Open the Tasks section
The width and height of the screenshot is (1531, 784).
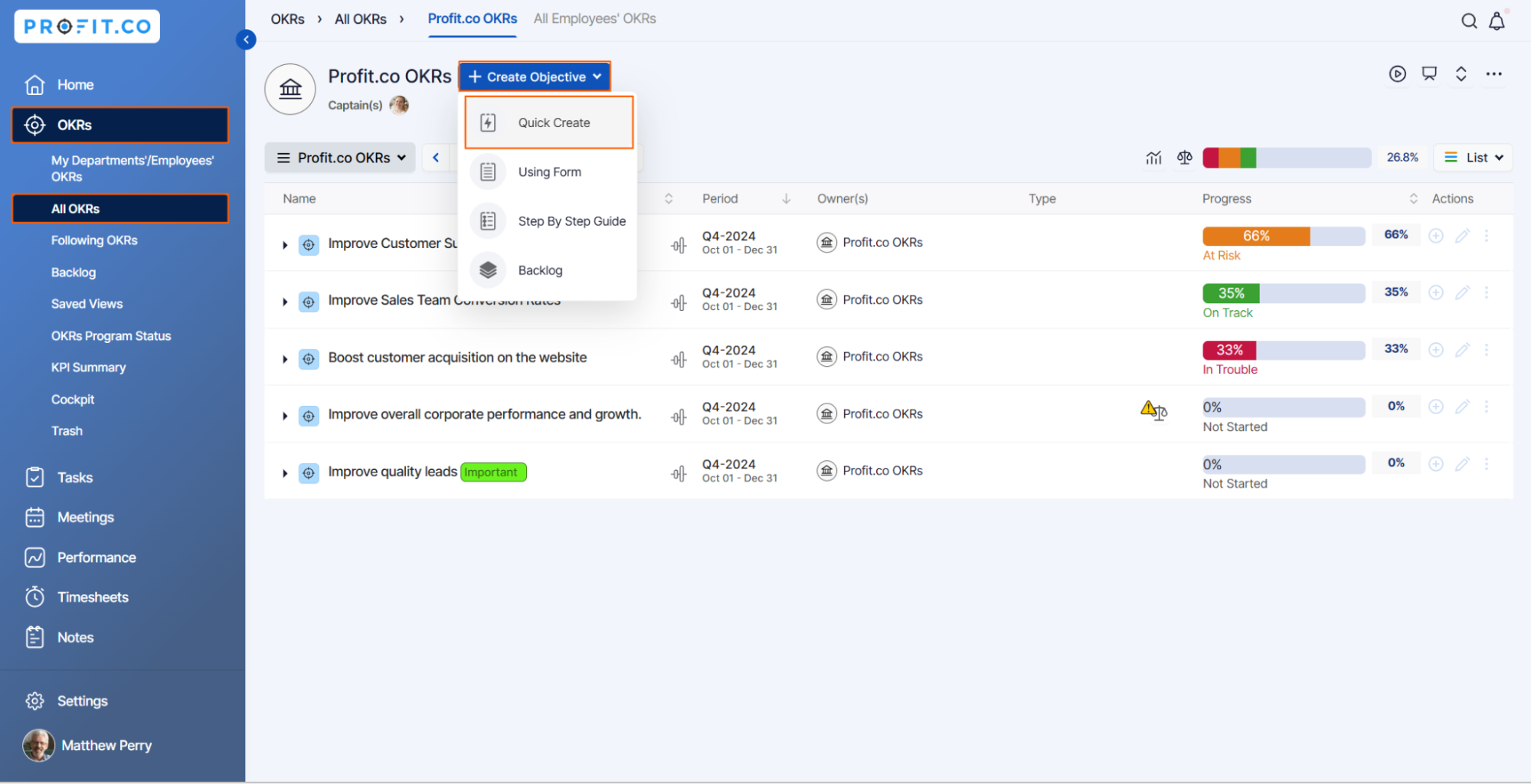pos(75,478)
